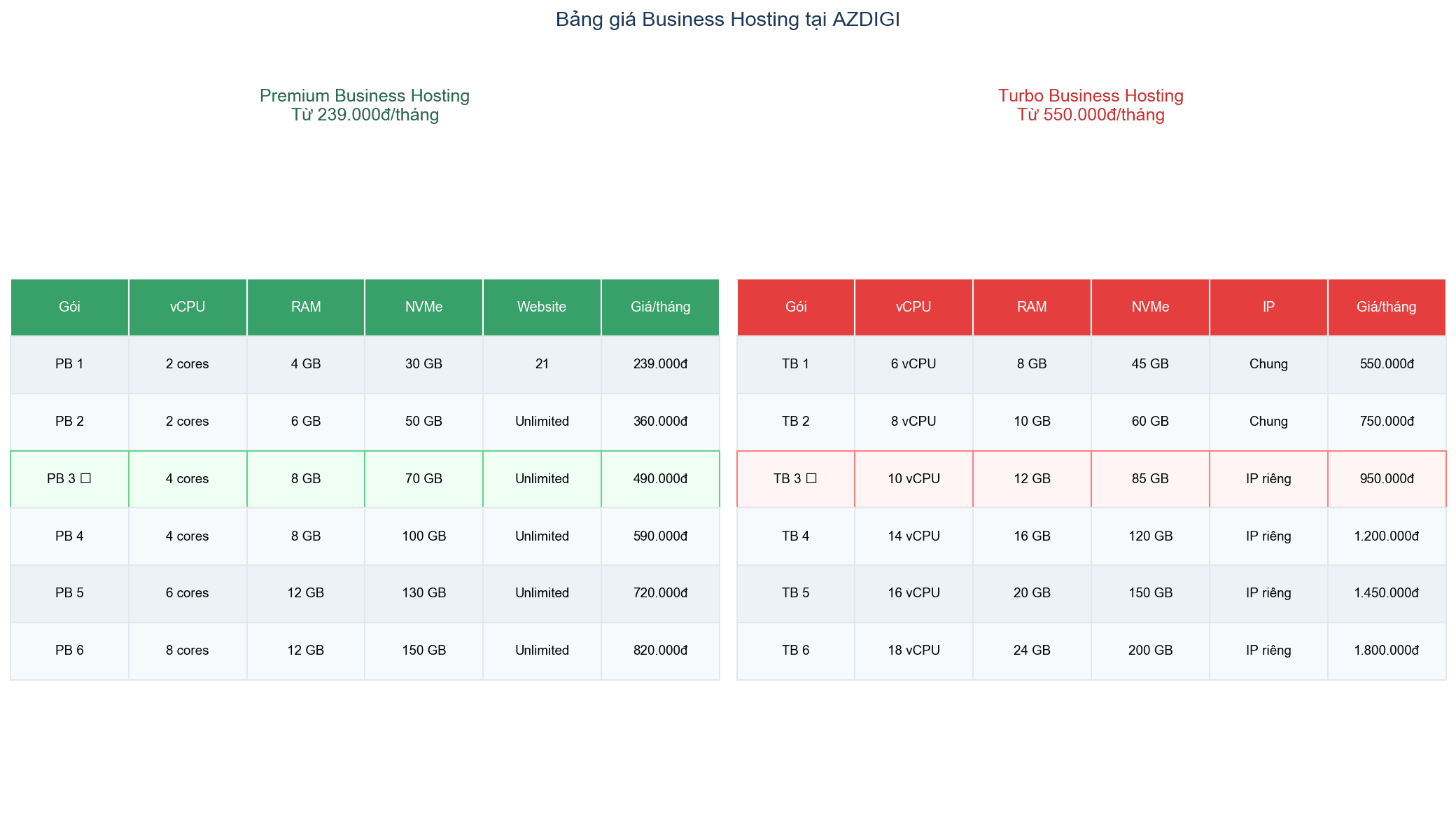The image size is (1456, 827).
Task: Click the 239.000đ price of PB 1
Action: [660, 364]
